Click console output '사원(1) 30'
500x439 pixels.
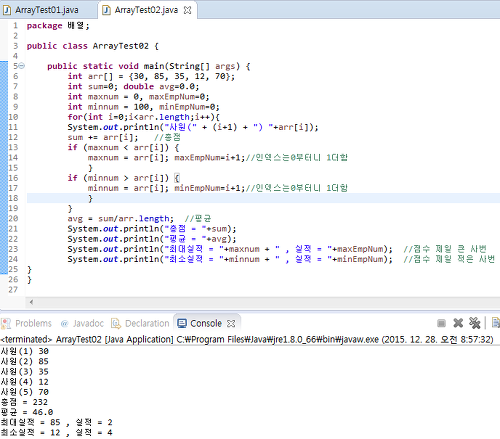(25, 351)
